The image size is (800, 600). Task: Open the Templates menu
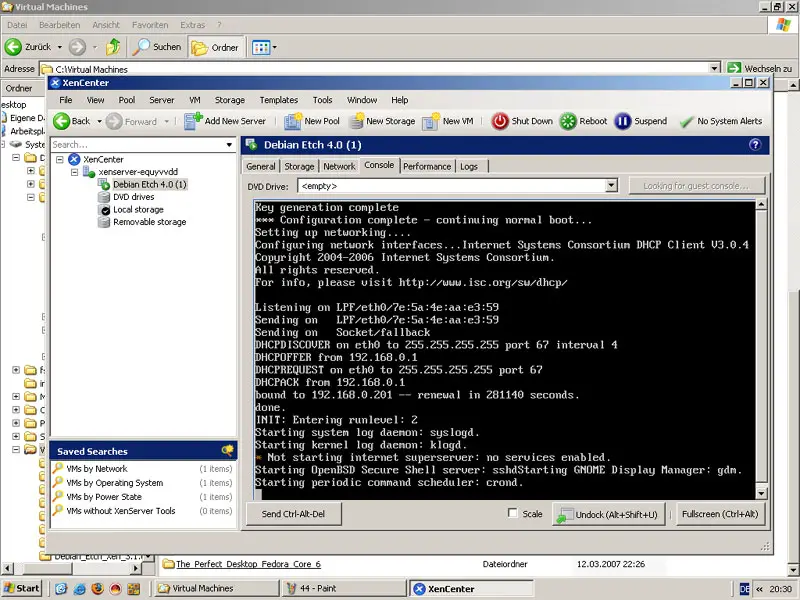279,100
